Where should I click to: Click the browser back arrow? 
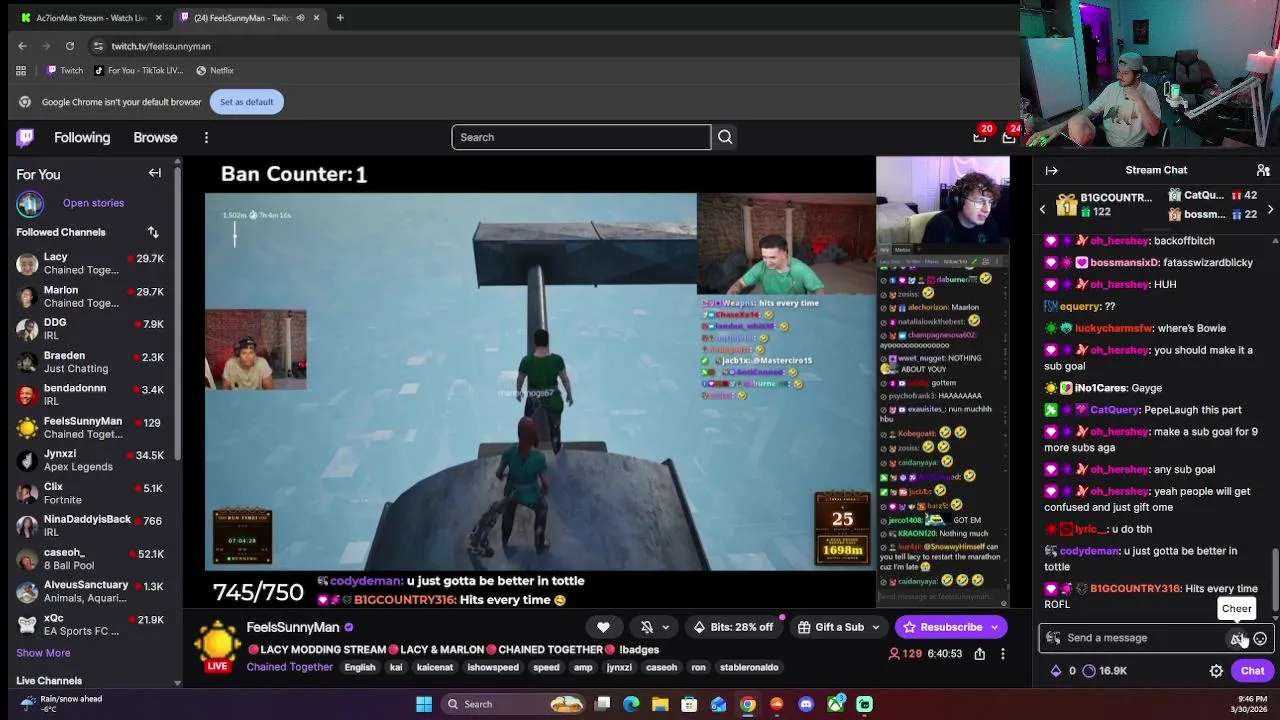tap(22, 46)
